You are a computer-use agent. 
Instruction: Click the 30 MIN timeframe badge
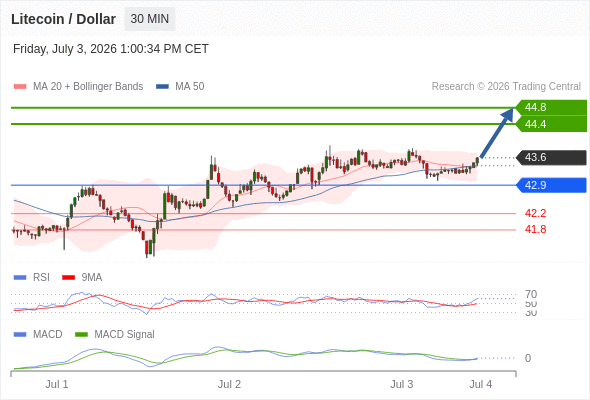click(x=150, y=19)
